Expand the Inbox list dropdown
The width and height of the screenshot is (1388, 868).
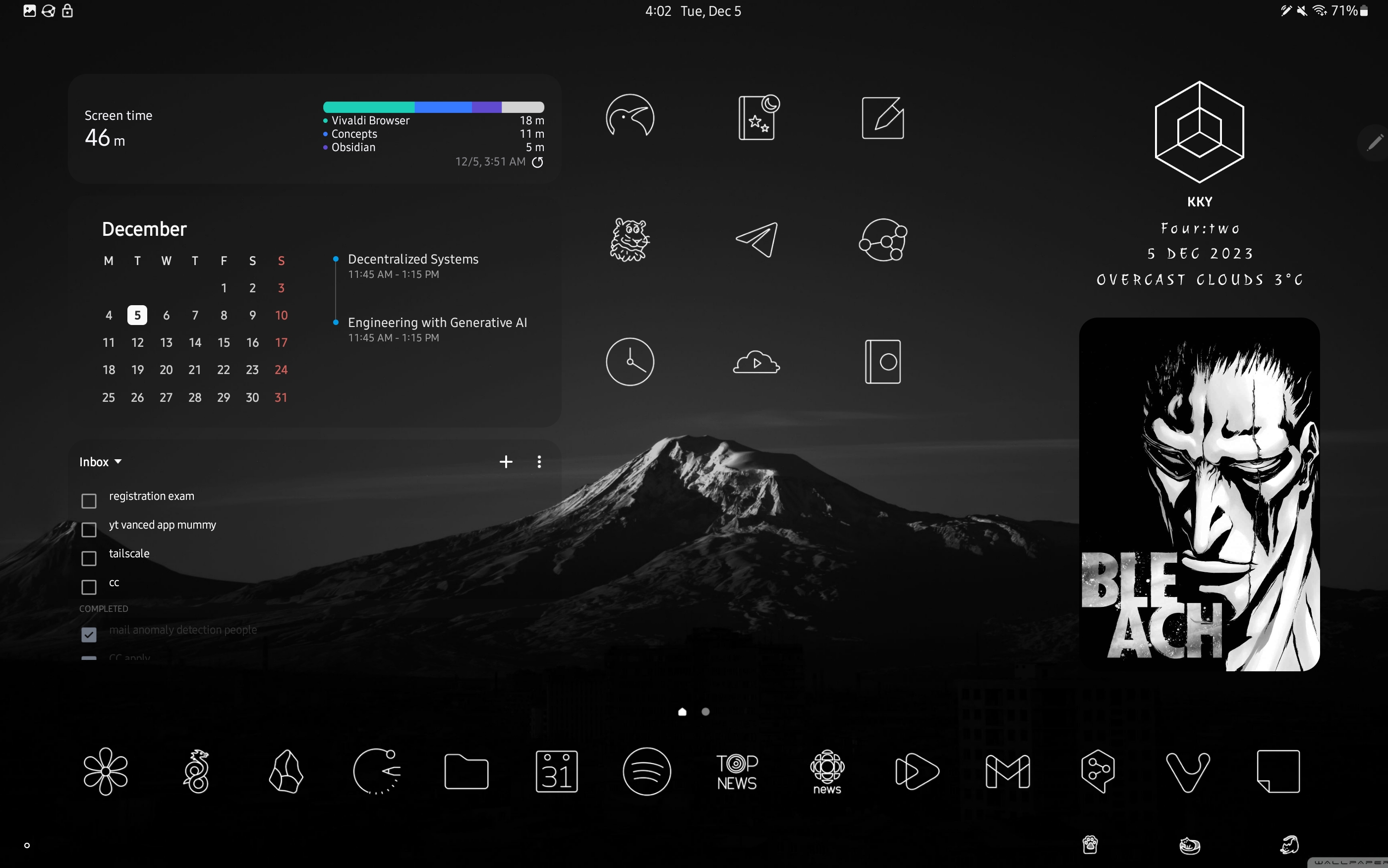pyautogui.click(x=101, y=462)
